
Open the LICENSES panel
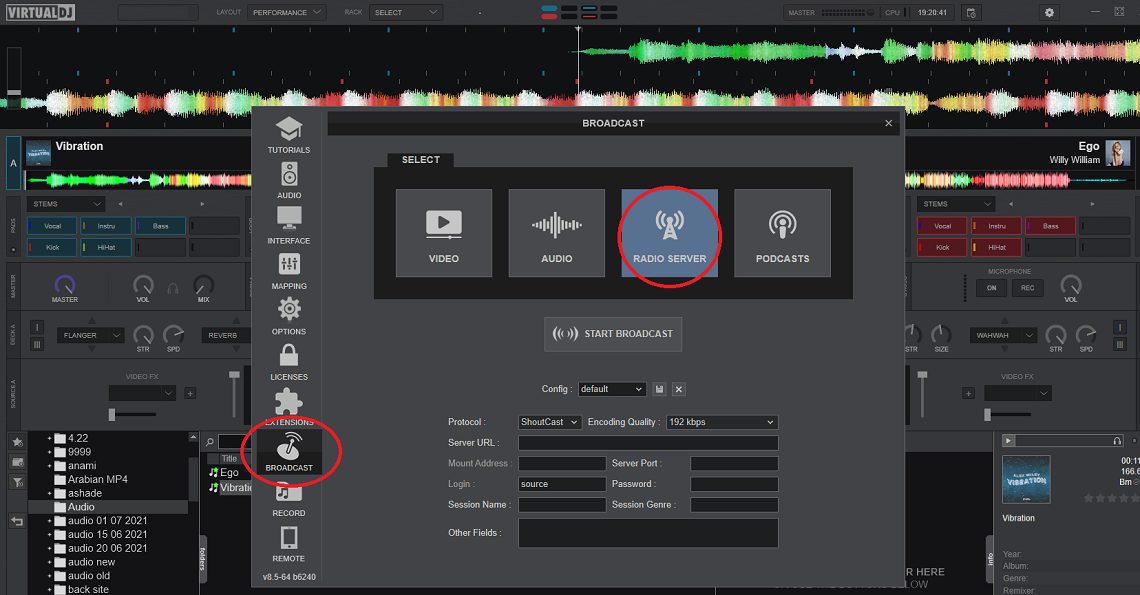[288, 362]
